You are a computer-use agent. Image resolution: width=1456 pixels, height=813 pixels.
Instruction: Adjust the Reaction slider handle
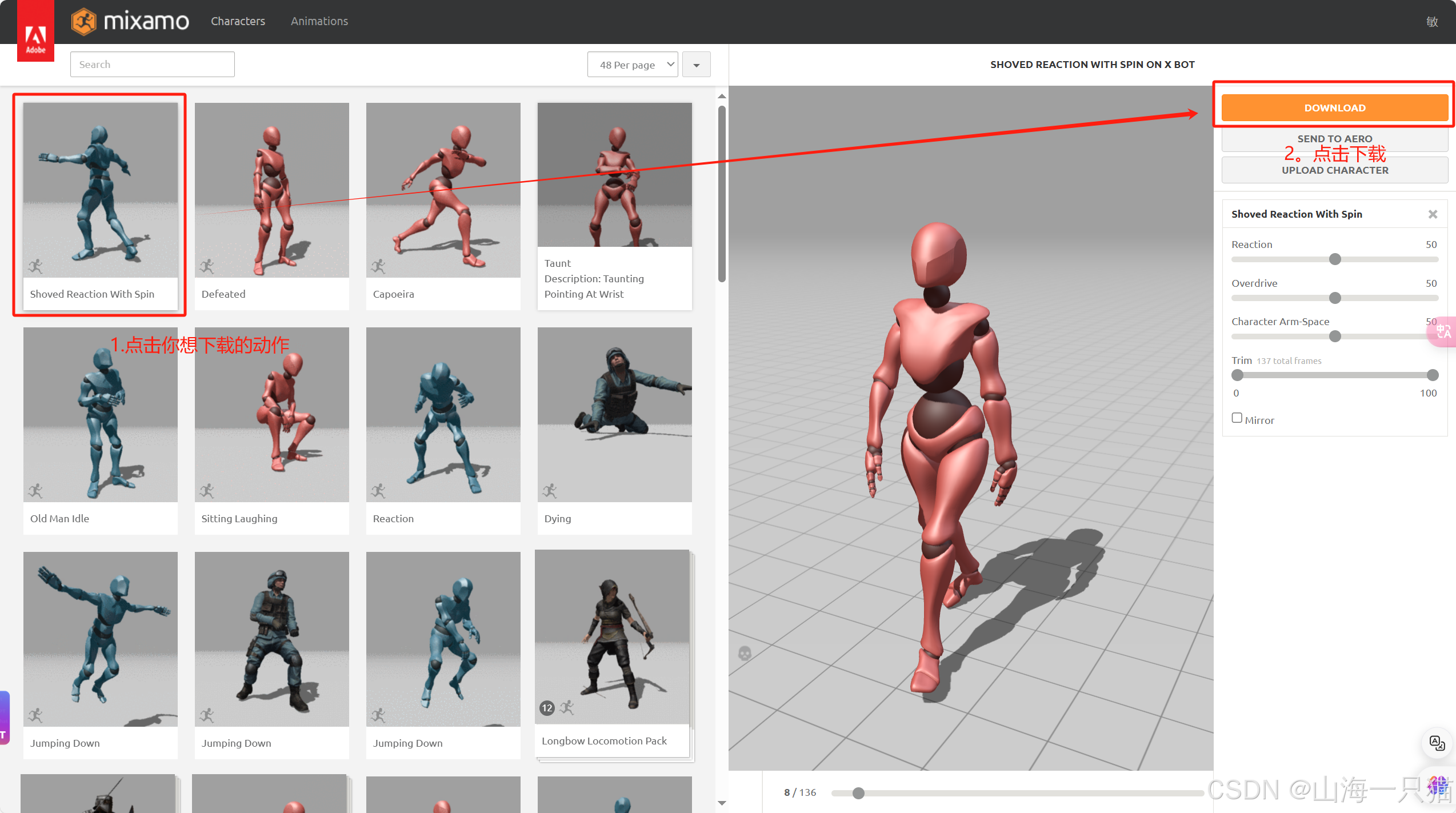(1335, 259)
